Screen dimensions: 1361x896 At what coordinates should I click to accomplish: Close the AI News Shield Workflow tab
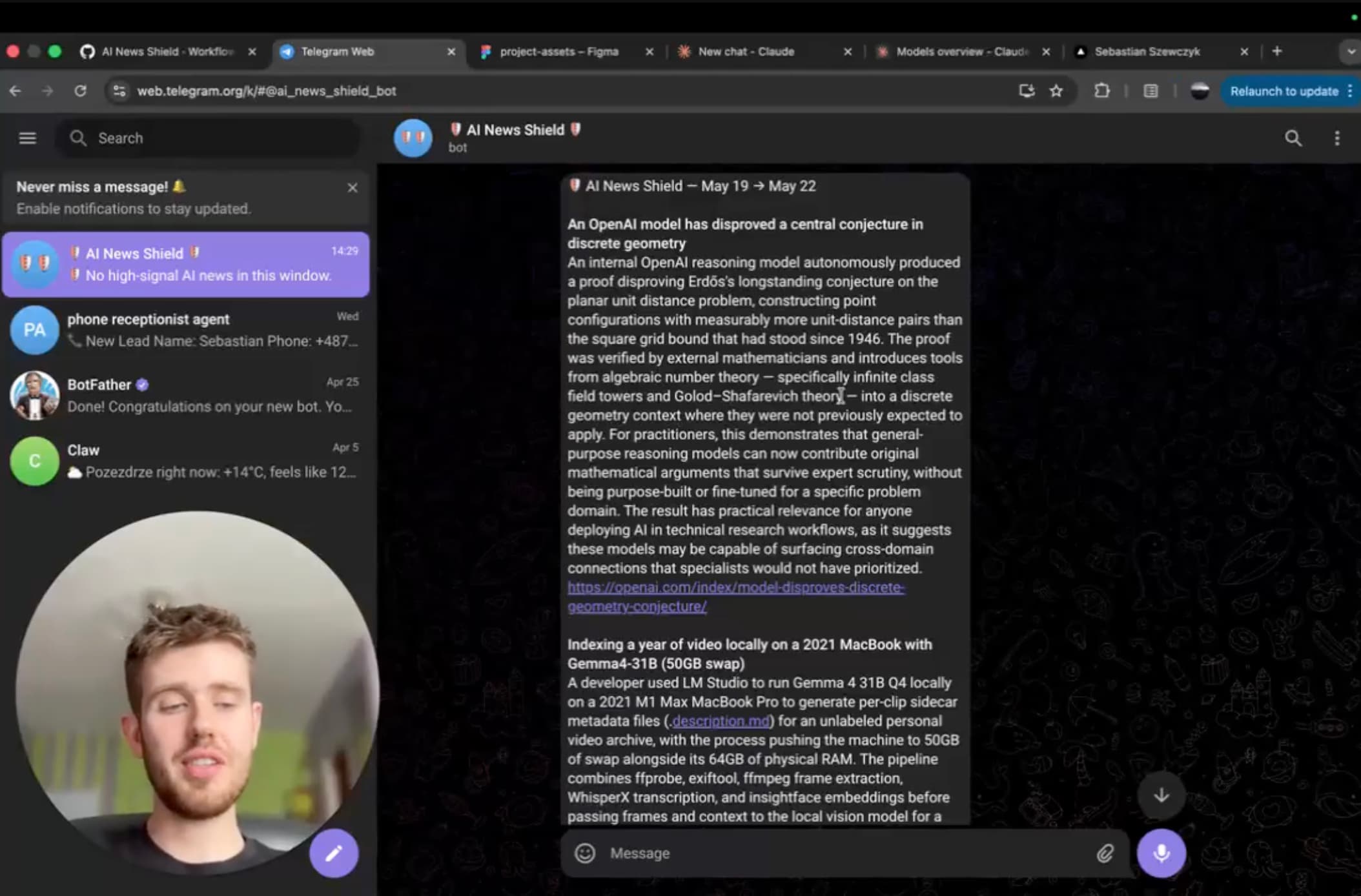252,52
